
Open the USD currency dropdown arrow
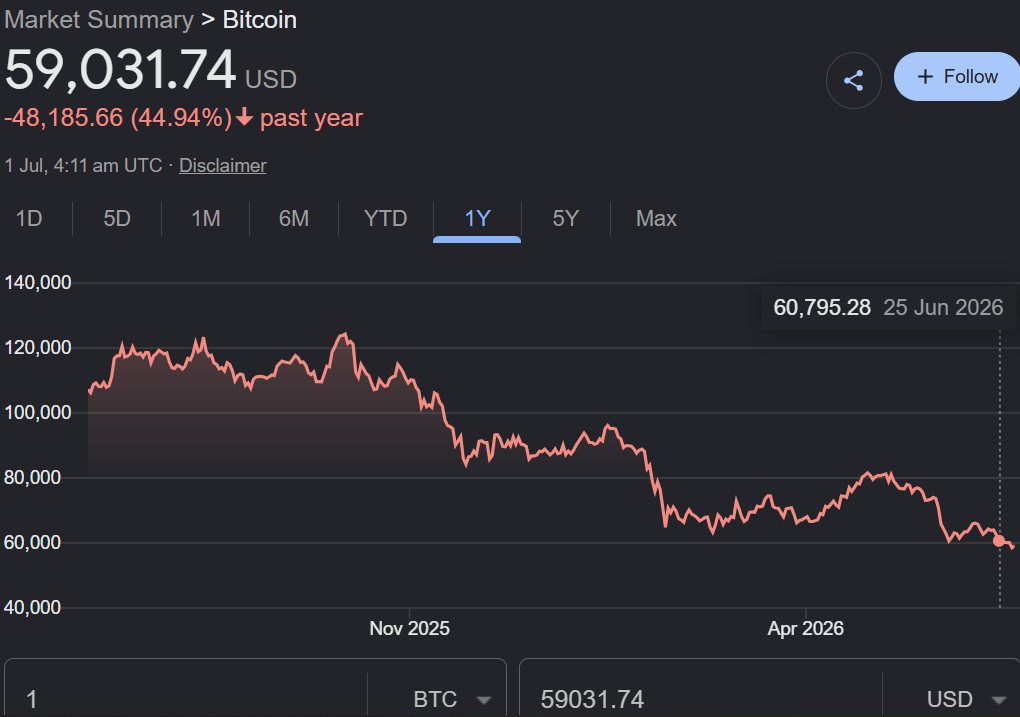point(999,700)
